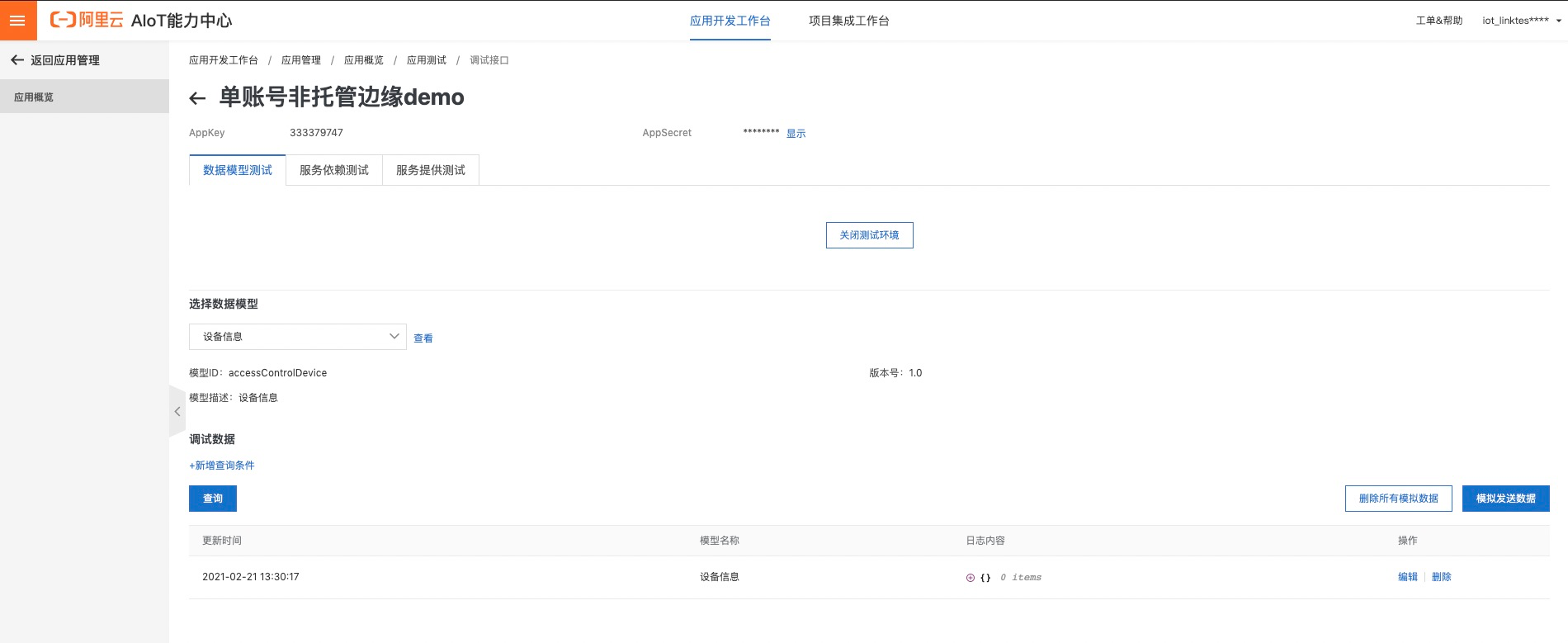Screen dimensions: 1568x643
Task: Click breadcrumb 应用测试
Action: (427, 60)
